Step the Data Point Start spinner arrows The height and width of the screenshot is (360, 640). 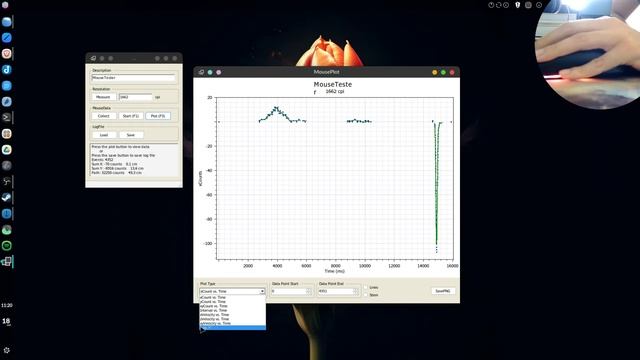[309, 291]
